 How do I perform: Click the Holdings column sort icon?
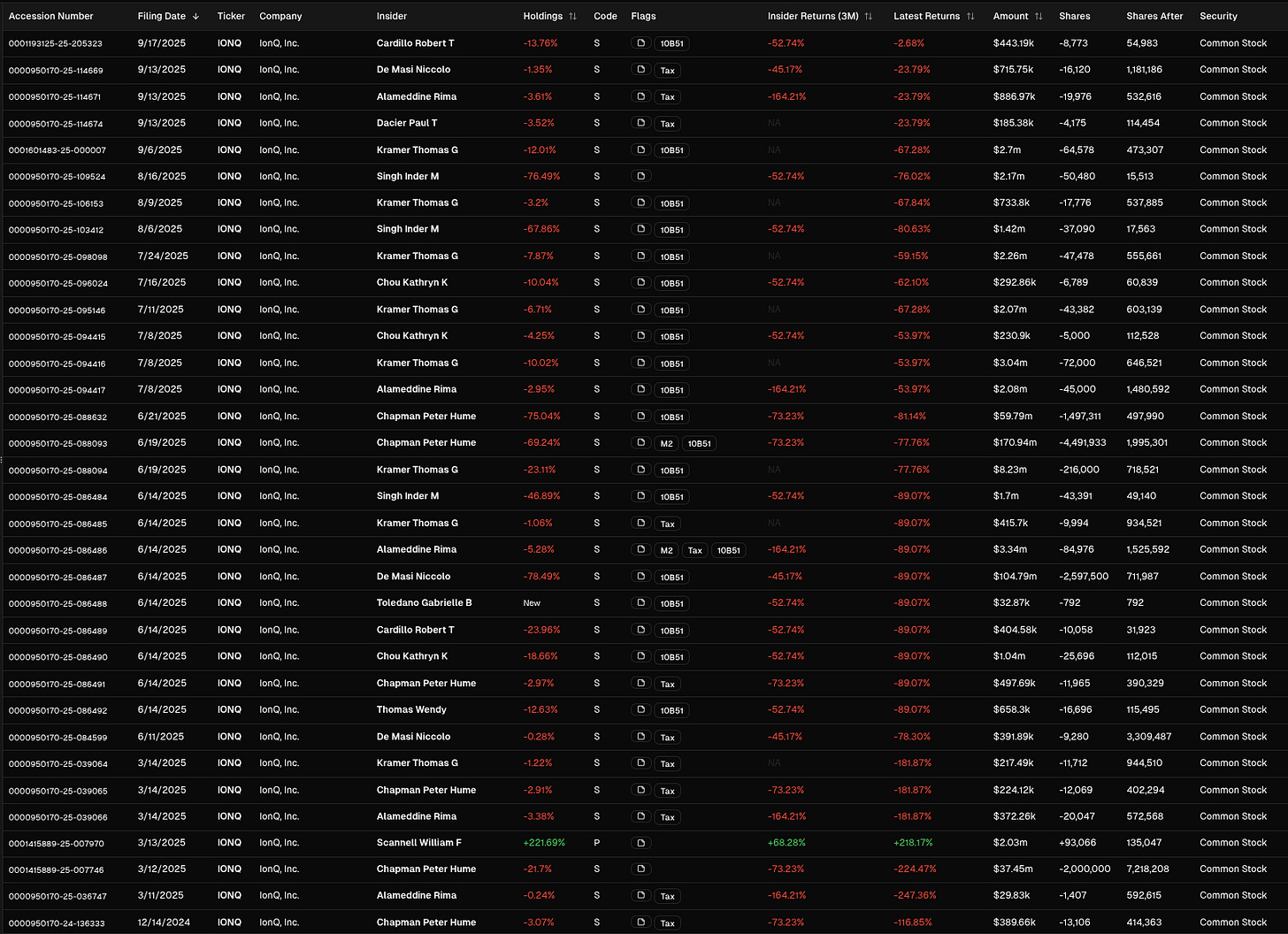(572, 17)
